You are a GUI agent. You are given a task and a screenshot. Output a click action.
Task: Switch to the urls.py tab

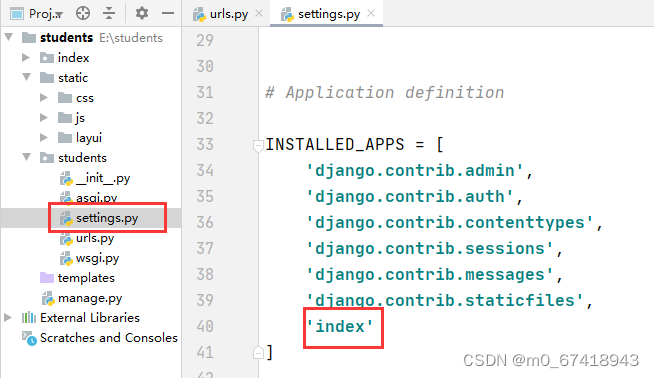click(x=229, y=14)
